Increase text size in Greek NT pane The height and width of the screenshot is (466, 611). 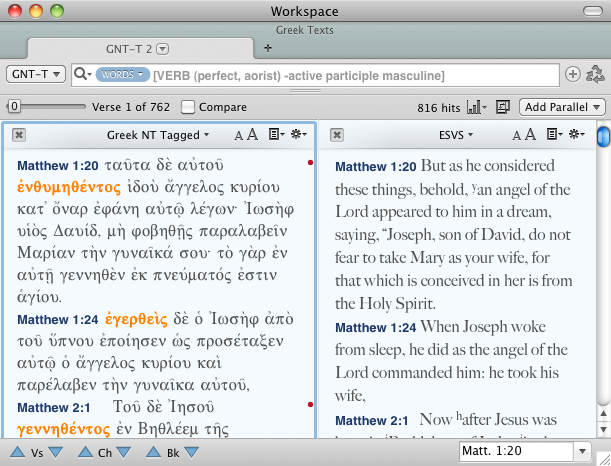[x=252, y=135]
